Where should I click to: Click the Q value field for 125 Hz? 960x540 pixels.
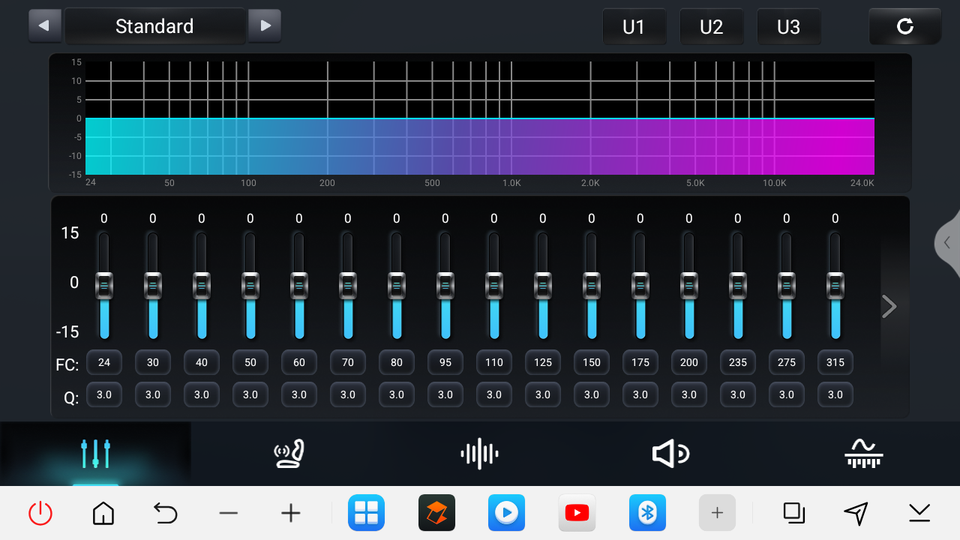coord(542,395)
